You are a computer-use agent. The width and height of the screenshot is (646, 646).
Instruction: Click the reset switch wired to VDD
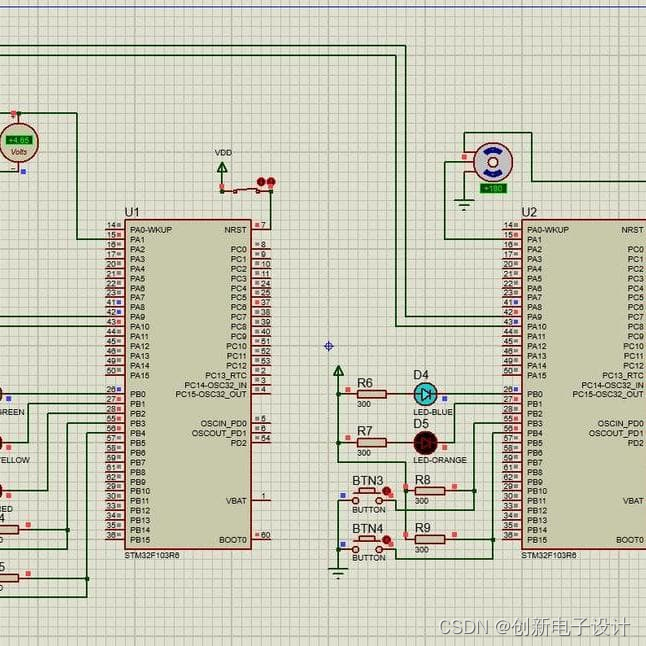click(x=246, y=190)
